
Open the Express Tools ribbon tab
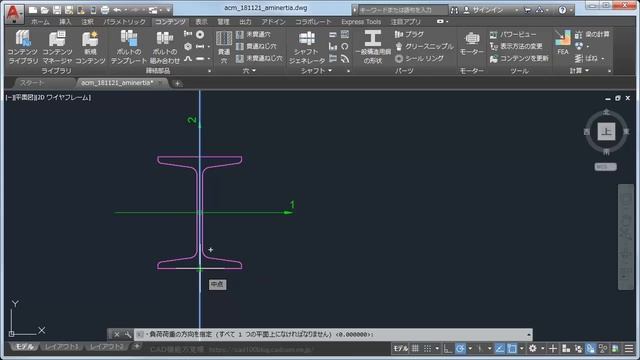361,22
